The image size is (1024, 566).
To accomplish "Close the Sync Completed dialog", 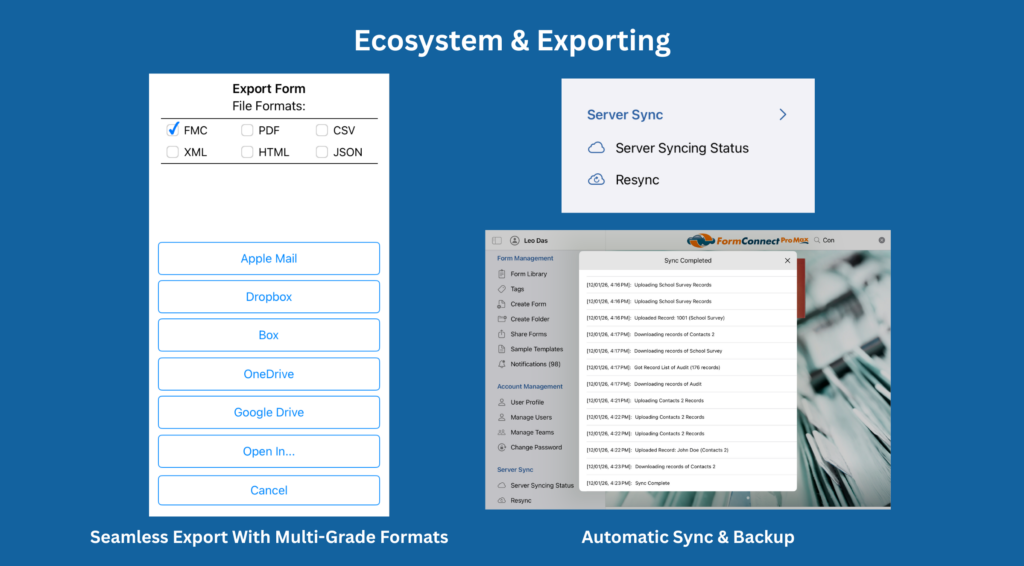I will click(x=787, y=260).
